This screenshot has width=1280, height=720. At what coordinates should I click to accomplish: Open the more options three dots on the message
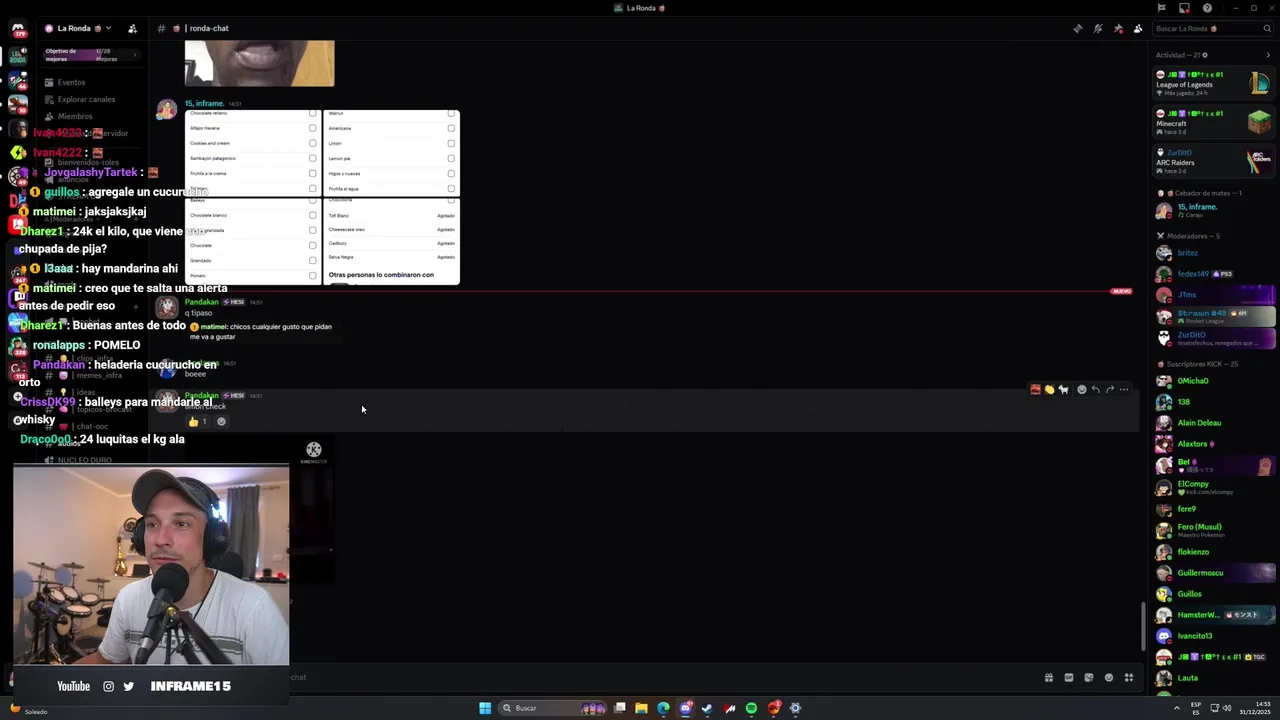point(1124,390)
